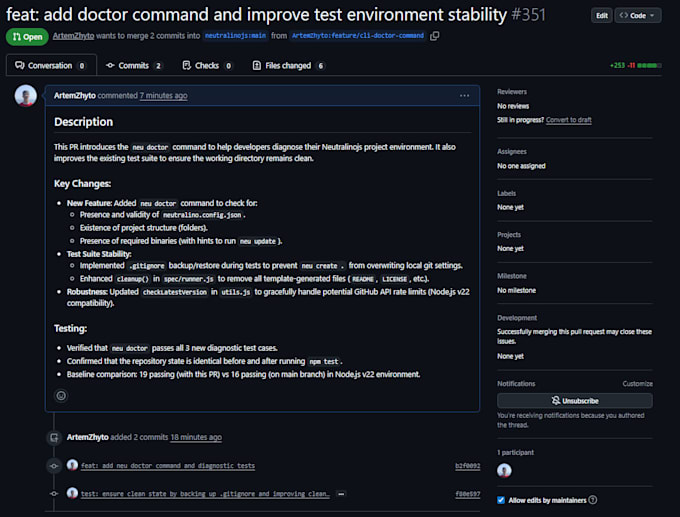680x517 pixels.
Task: Open commit hash f80e597
Action: (x=468, y=494)
